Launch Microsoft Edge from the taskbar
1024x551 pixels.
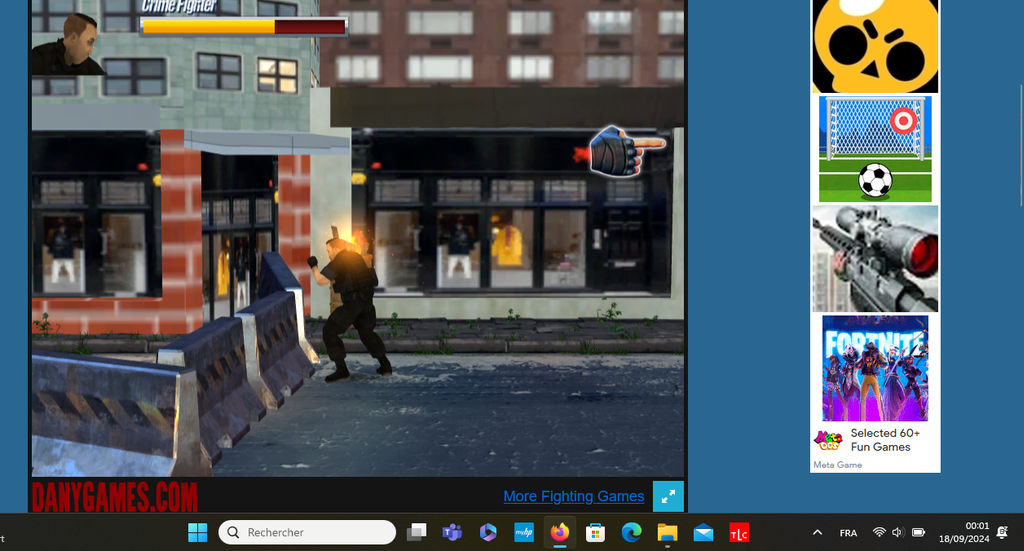(632, 533)
